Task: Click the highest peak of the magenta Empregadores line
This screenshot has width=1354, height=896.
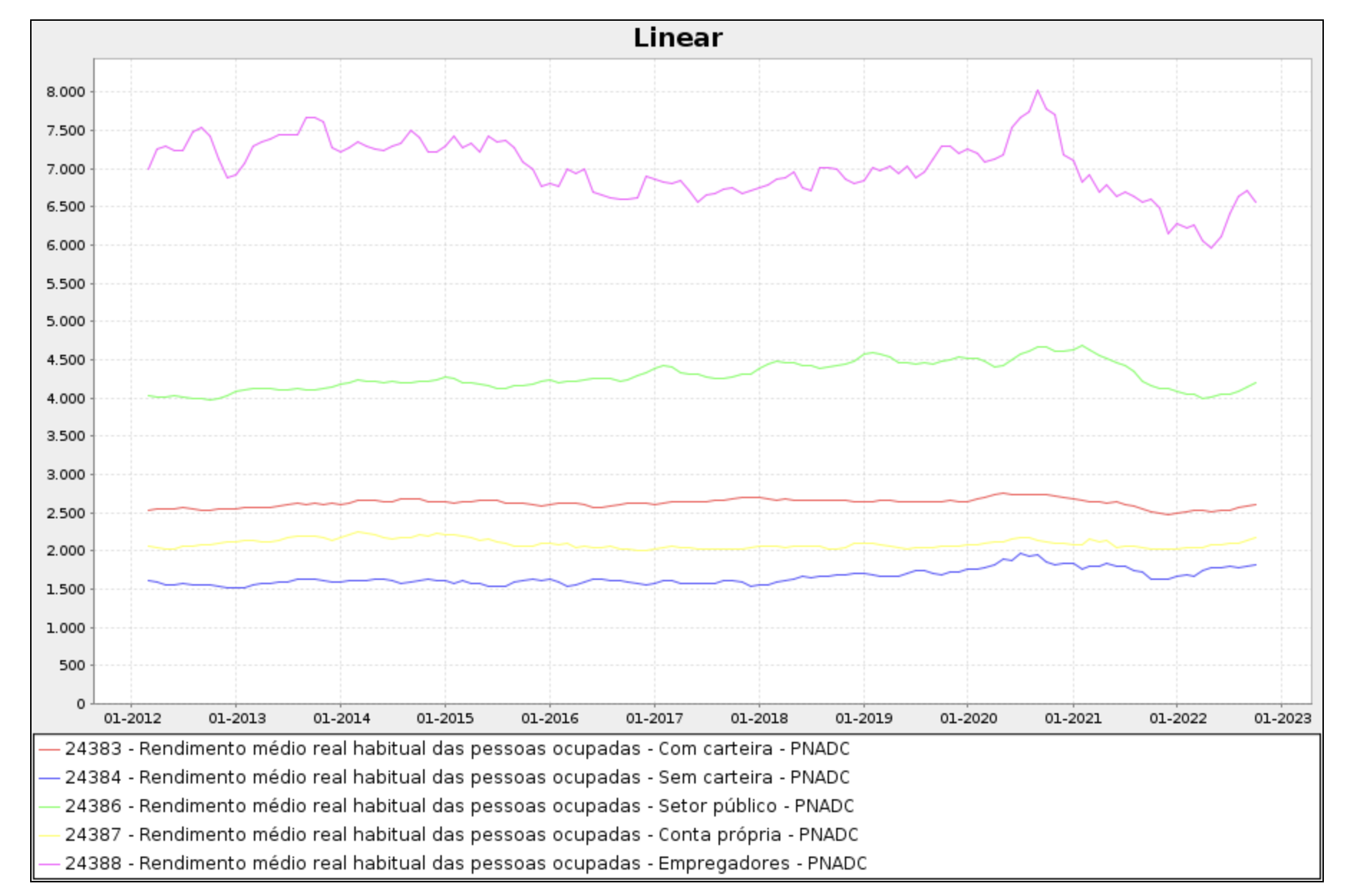Action: point(1037,91)
